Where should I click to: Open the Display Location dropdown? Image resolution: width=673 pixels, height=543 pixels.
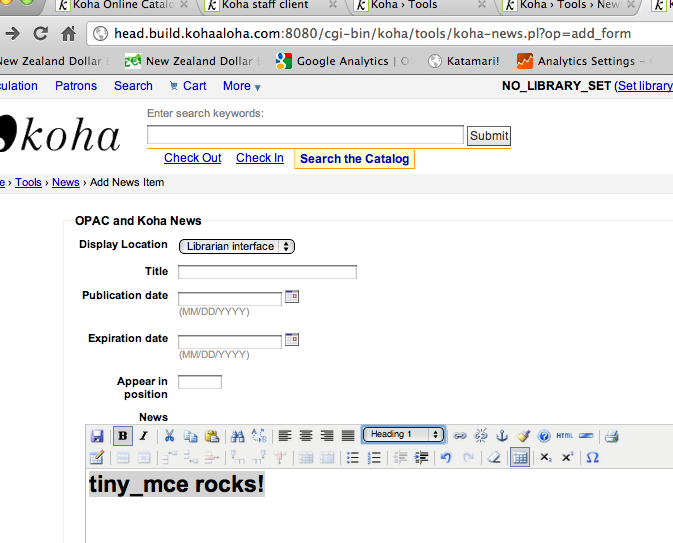(236, 246)
